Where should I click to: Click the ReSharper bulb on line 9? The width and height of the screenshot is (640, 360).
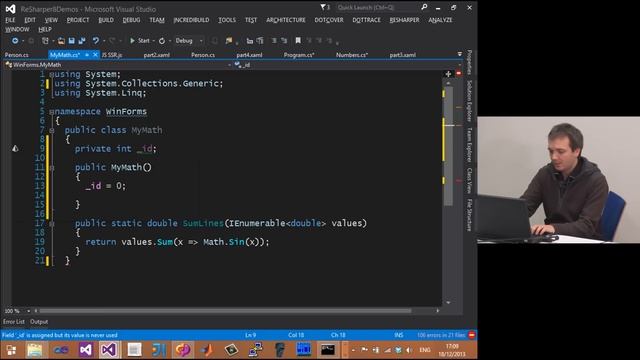click(x=15, y=149)
